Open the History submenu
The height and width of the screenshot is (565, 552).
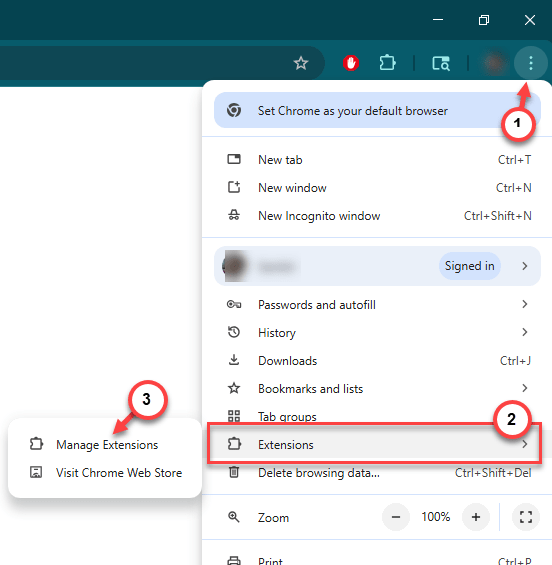[x=377, y=333]
